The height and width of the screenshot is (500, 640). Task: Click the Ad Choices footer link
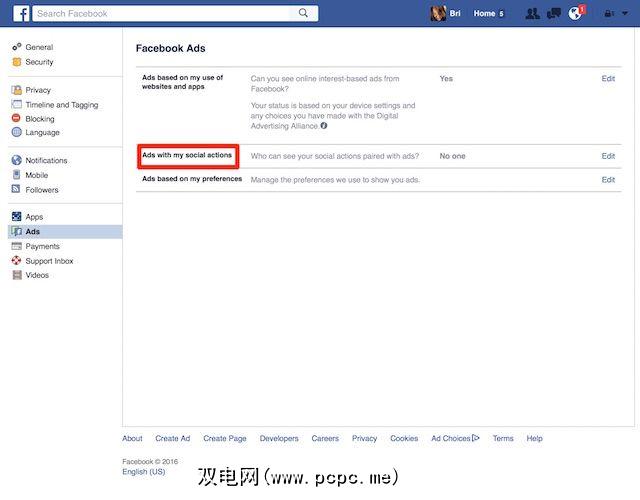(451, 438)
